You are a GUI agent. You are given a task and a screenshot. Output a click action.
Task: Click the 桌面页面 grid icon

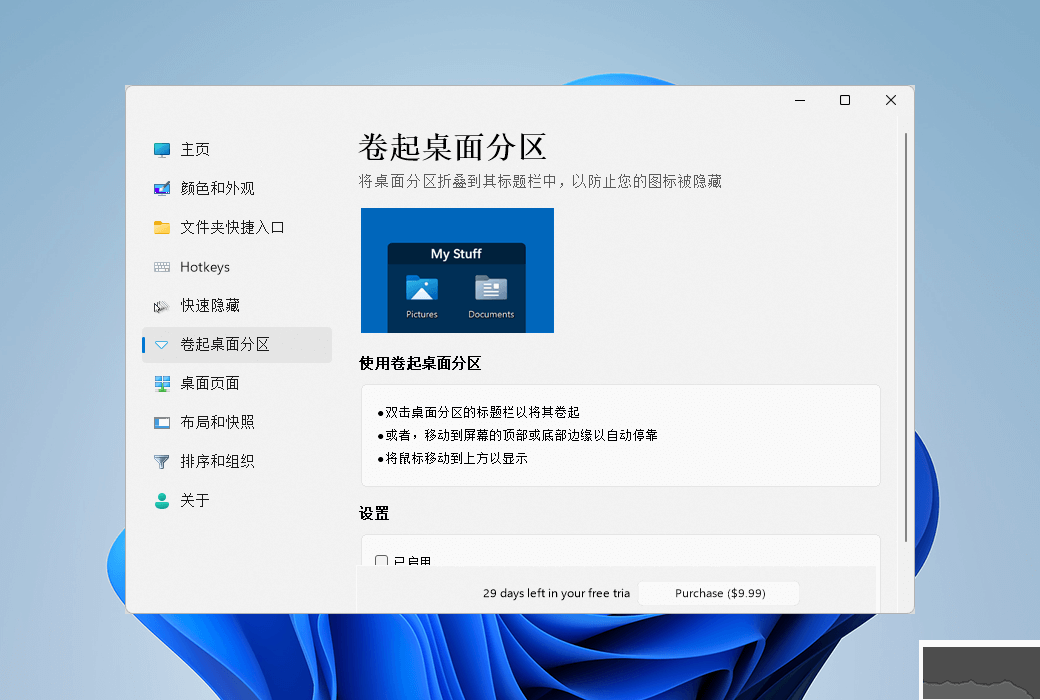coord(162,384)
